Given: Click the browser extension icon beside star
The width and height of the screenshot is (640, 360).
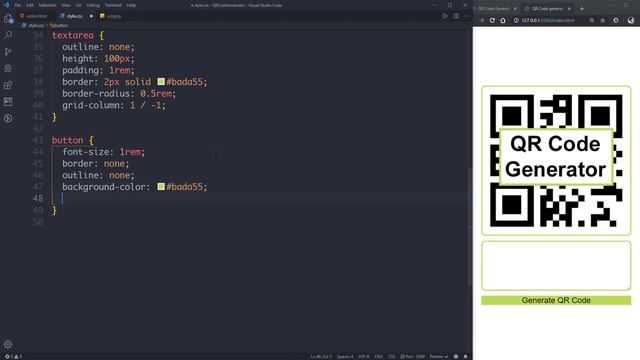Looking at the screenshot, I should coord(616,20).
